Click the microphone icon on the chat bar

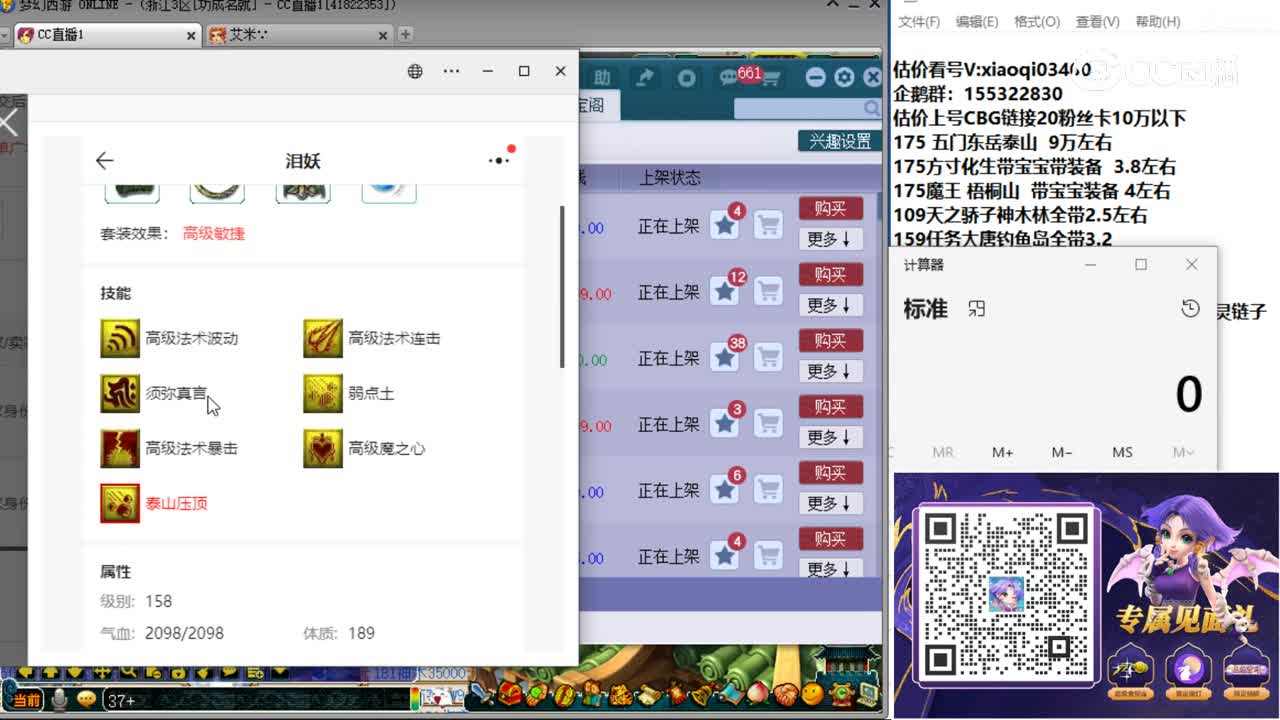[x=58, y=700]
